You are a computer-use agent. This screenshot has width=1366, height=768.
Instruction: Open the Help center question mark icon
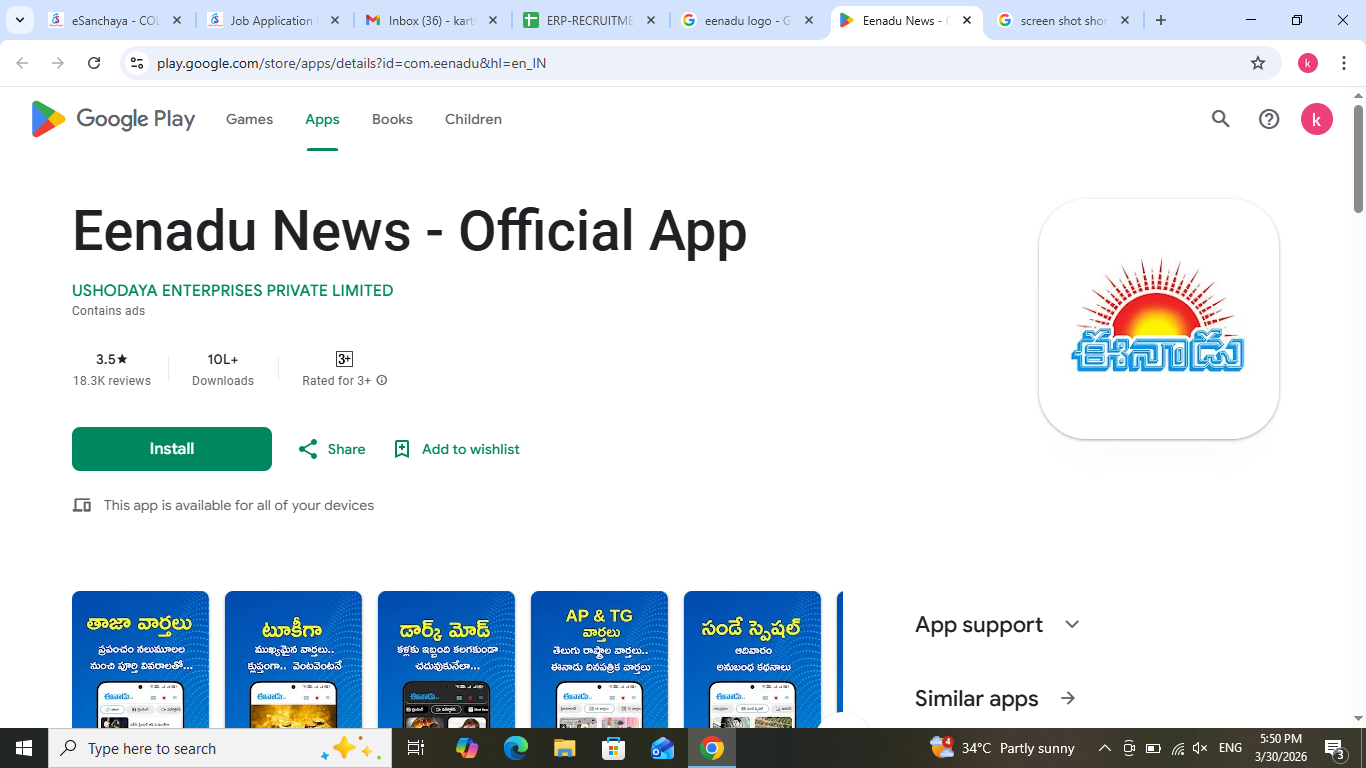point(1268,119)
